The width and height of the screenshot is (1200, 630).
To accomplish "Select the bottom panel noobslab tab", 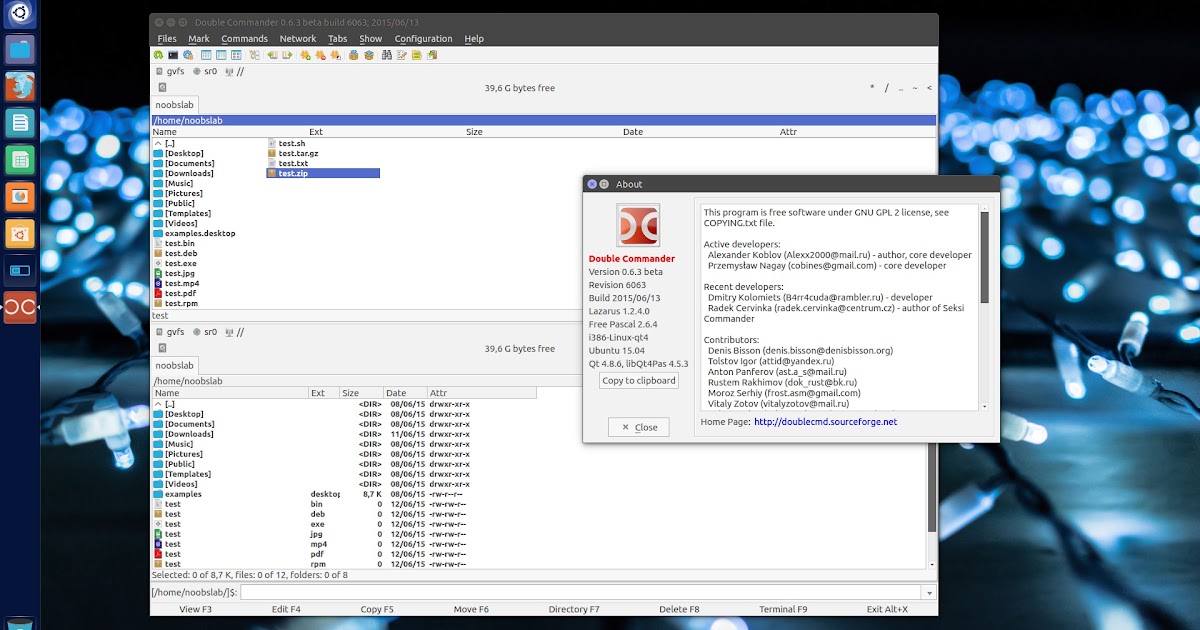I will (175, 365).
